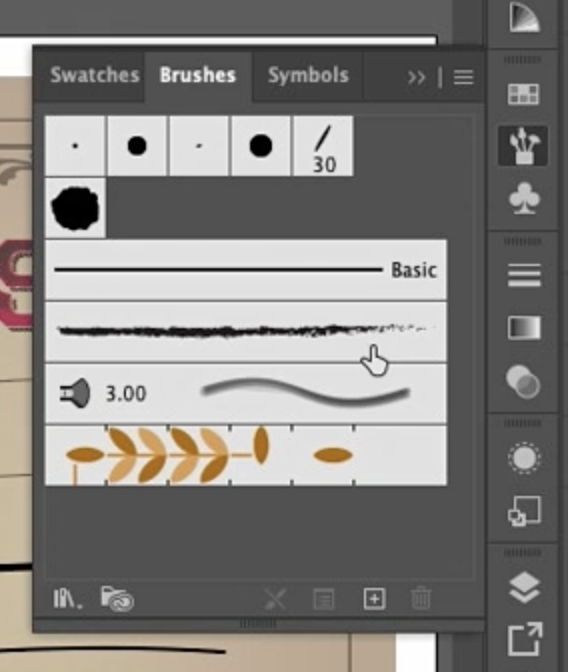
Task: Create a new brush
Action: point(375,598)
